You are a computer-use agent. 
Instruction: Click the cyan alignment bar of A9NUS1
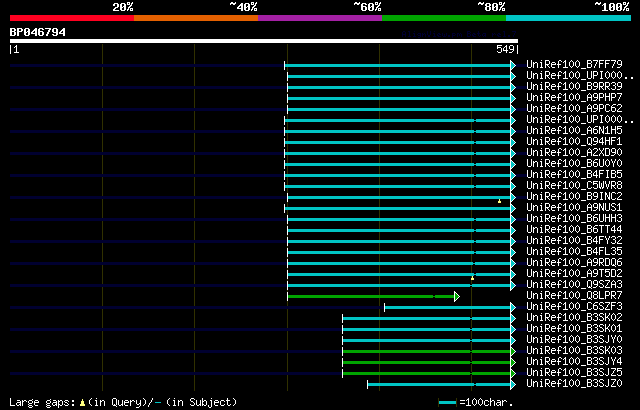398,208
